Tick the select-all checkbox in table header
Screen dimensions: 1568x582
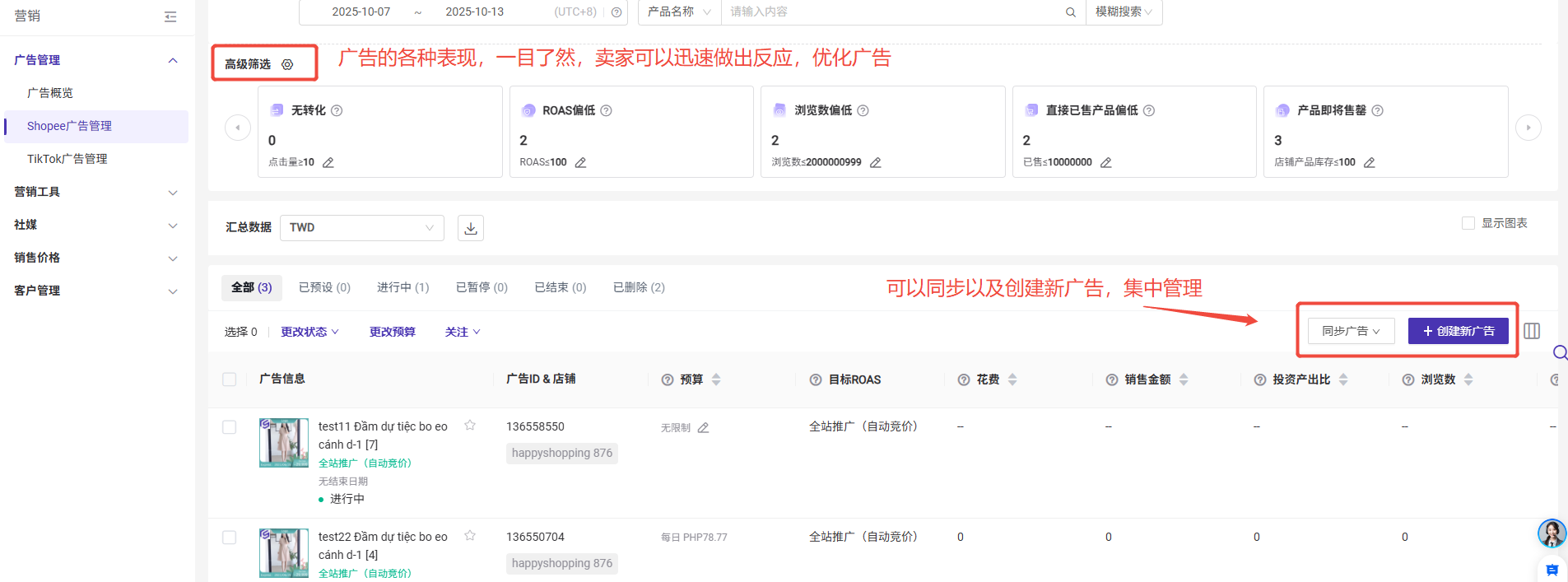pos(230,379)
